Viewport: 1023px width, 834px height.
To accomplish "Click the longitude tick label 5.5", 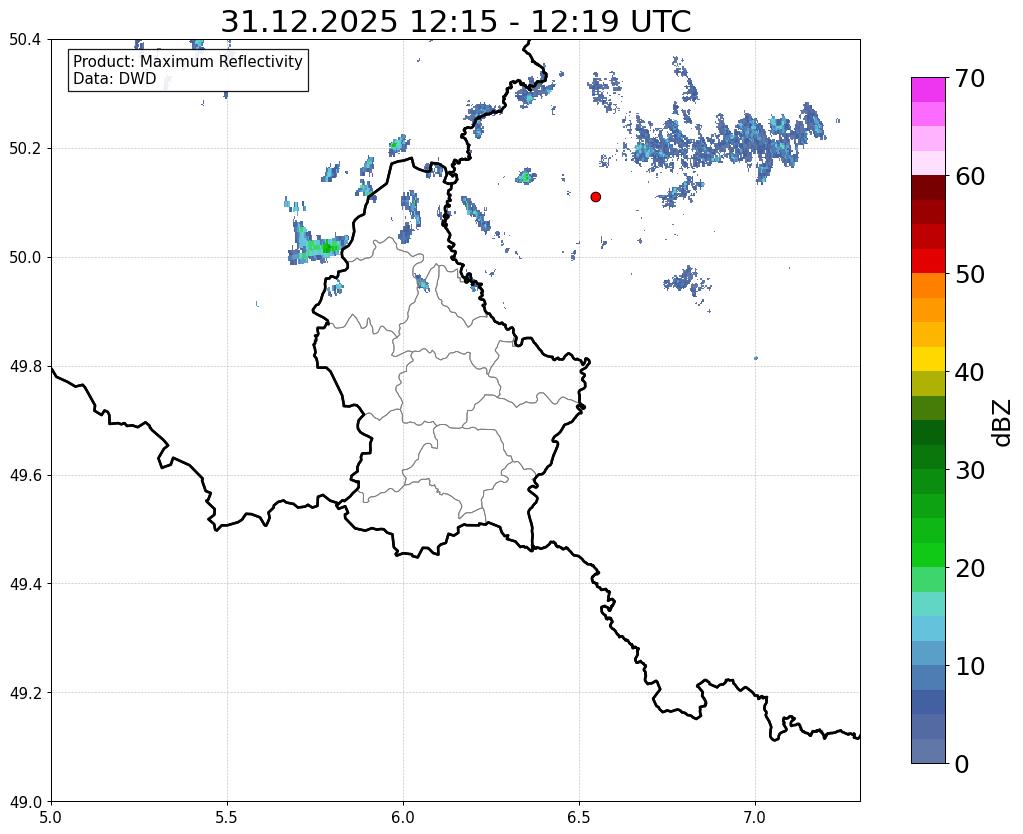I will pyautogui.click(x=227, y=817).
